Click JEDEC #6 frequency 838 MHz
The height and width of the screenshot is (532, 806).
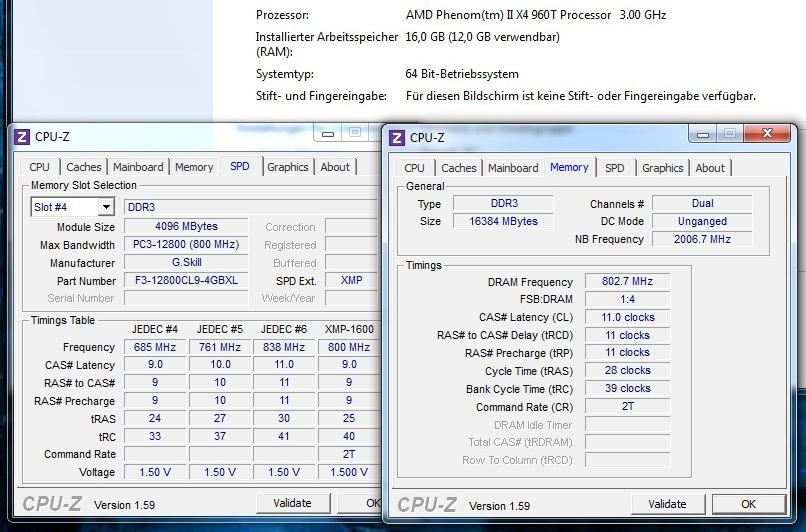[284, 347]
